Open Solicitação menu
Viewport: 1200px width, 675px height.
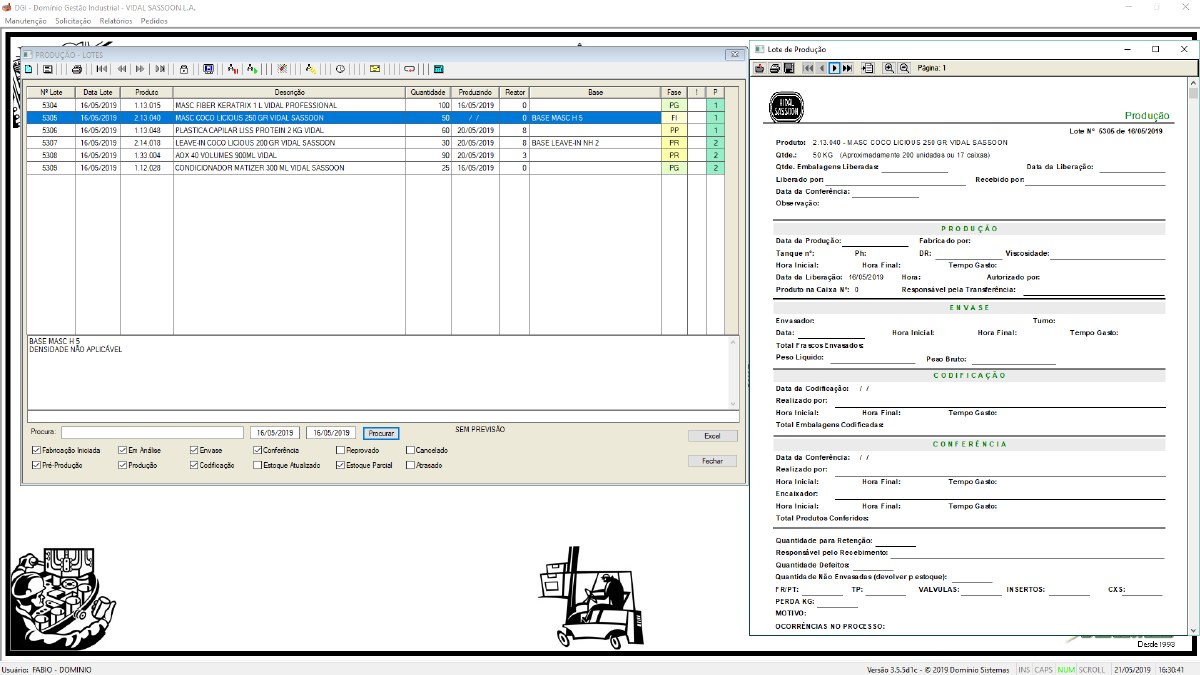tap(73, 20)
